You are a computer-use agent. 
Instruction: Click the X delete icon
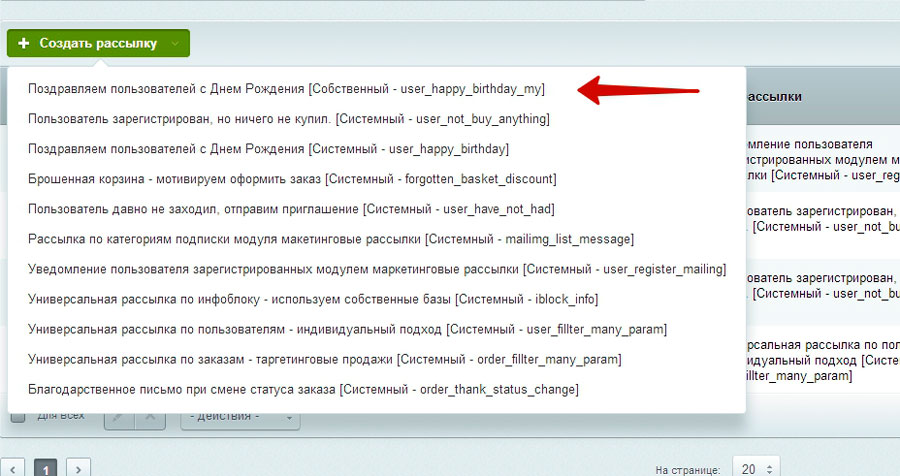click(x=148, y=416)
